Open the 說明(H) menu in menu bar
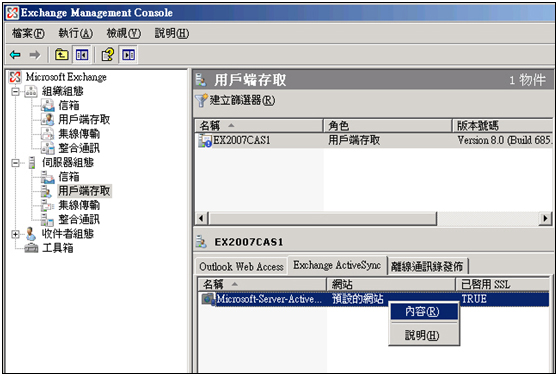The height and width of the screenshot is (376, 558). [172, 33]
